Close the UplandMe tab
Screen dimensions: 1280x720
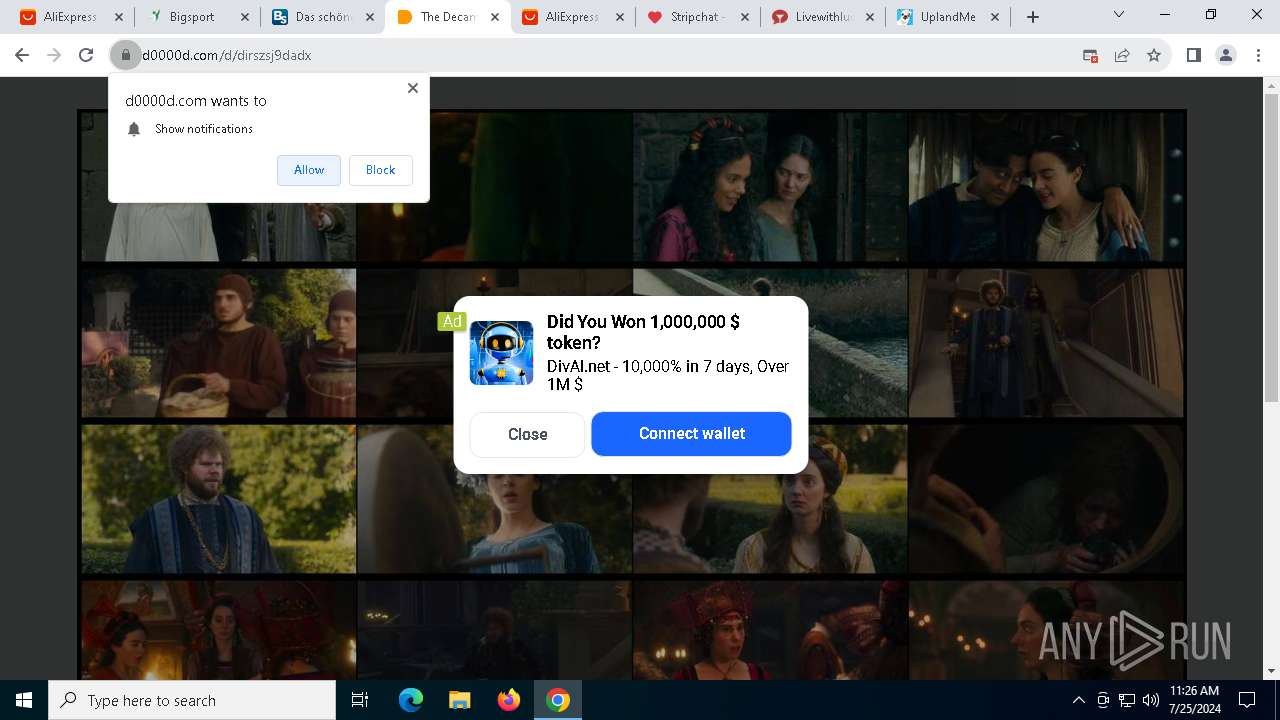coord(995,17)
